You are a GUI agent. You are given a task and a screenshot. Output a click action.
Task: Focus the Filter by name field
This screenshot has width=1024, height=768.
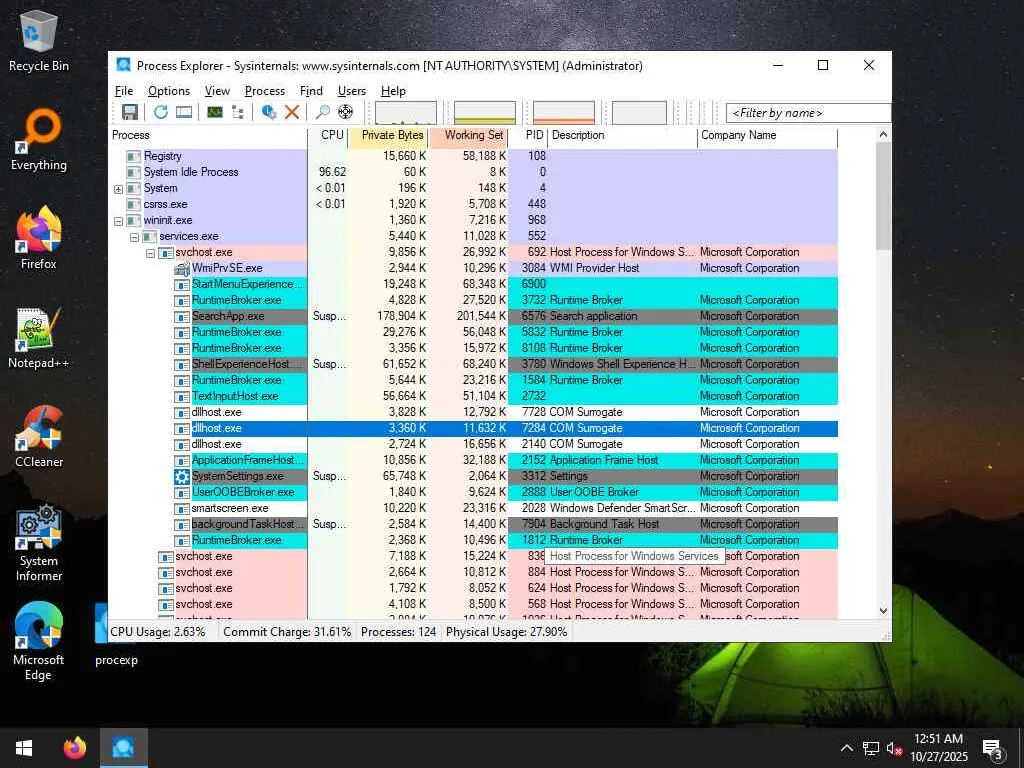[x=808, y=113]
